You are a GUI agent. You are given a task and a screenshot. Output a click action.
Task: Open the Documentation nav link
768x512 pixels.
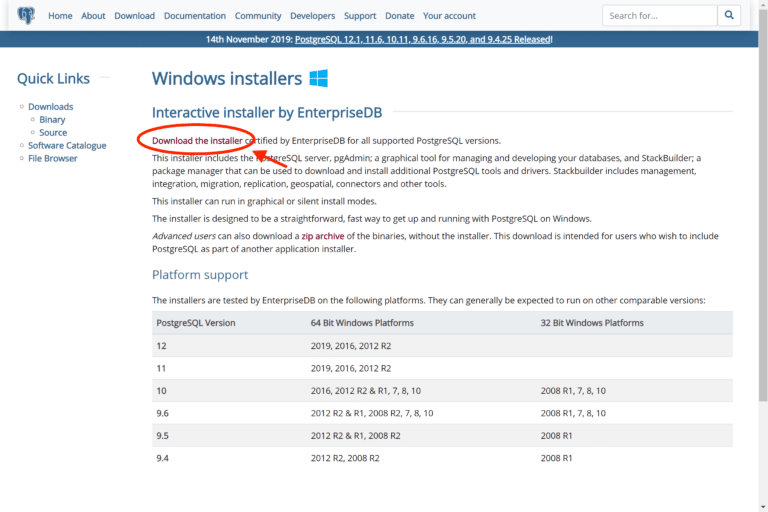click(x=195, y=16)
